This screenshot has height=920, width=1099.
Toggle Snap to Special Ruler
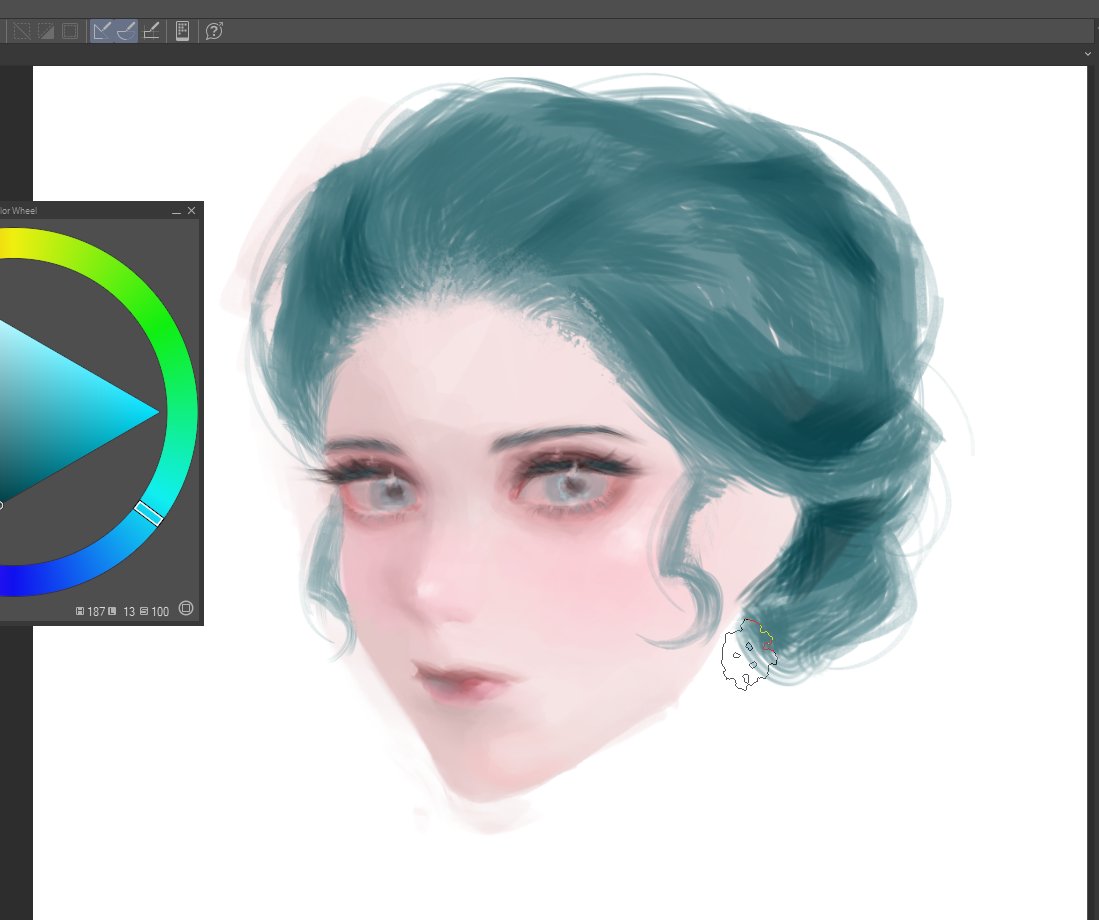pos(126,31)
